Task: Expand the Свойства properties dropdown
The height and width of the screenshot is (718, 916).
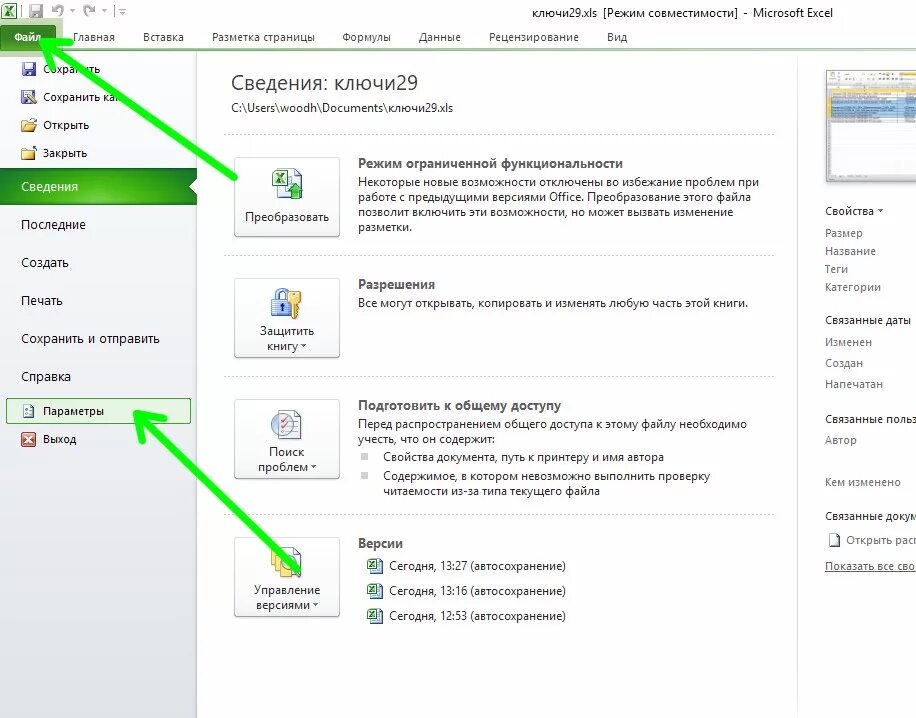Action: (853, 211)
